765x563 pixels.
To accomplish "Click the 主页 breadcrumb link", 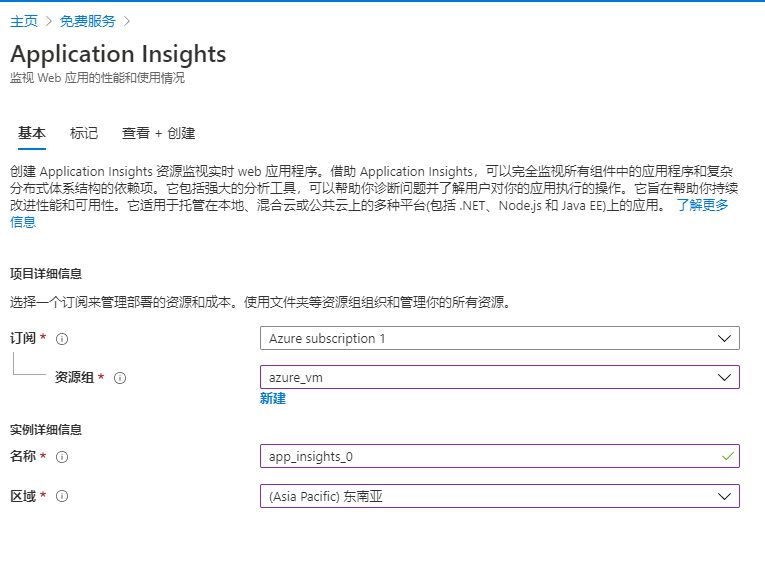I will click(x=24, y=21).
